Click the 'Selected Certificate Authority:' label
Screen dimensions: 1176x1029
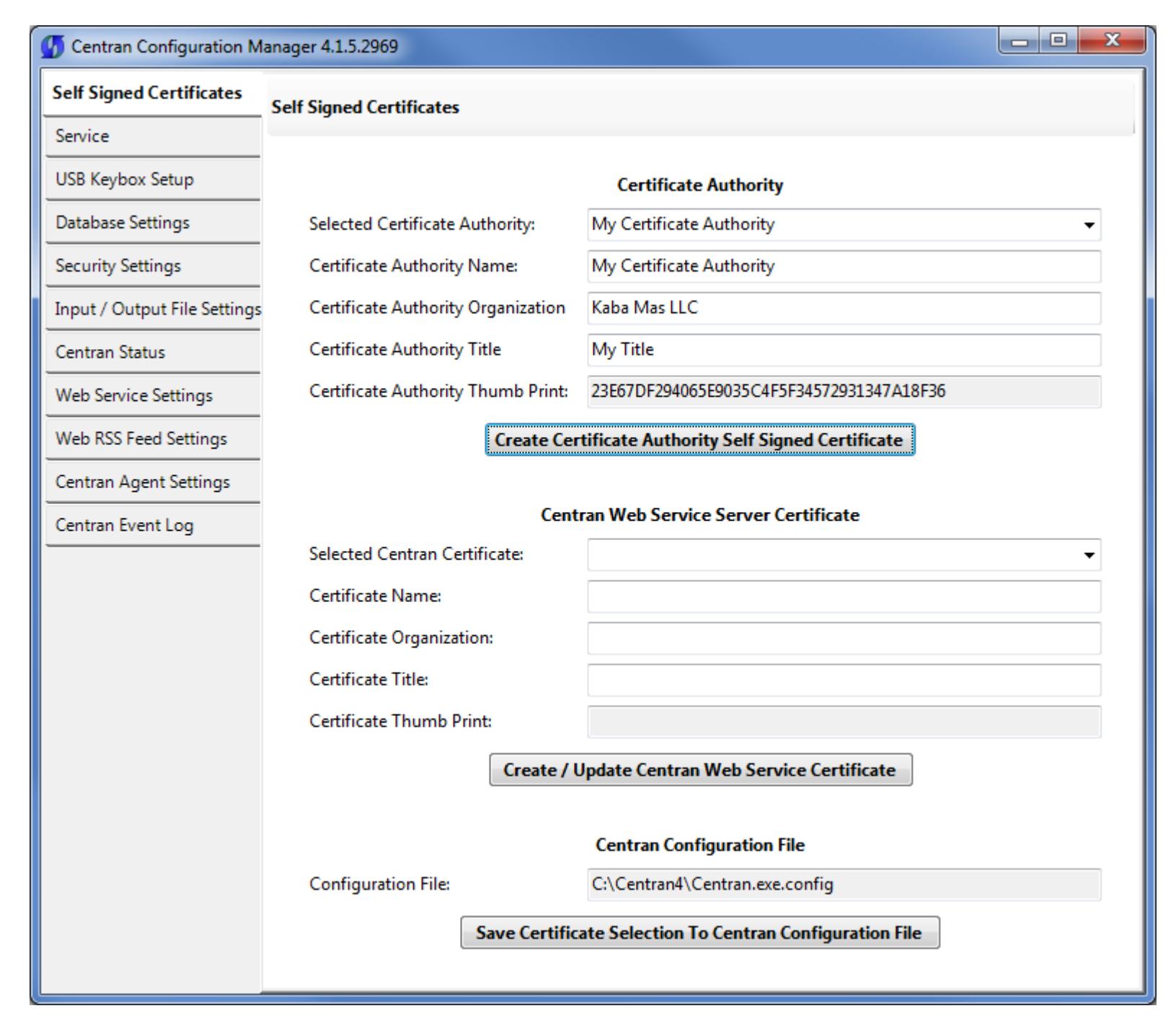[423, 224]
